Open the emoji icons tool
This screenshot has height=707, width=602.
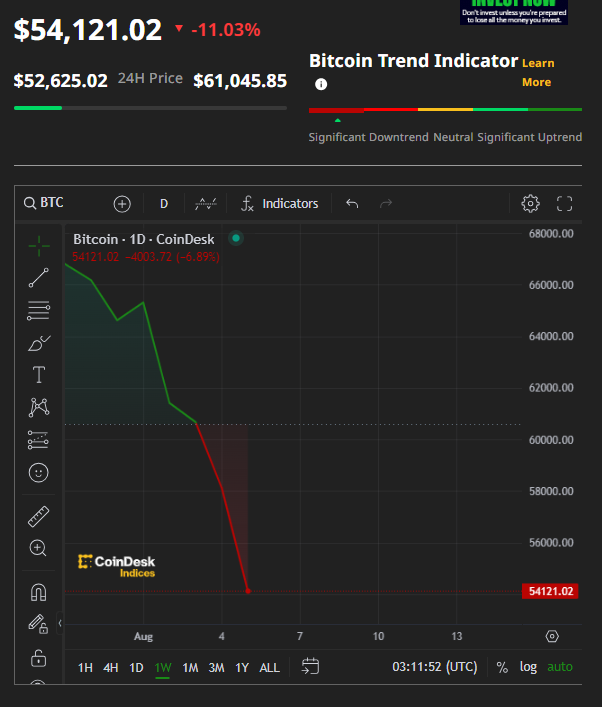pos(39,472)
